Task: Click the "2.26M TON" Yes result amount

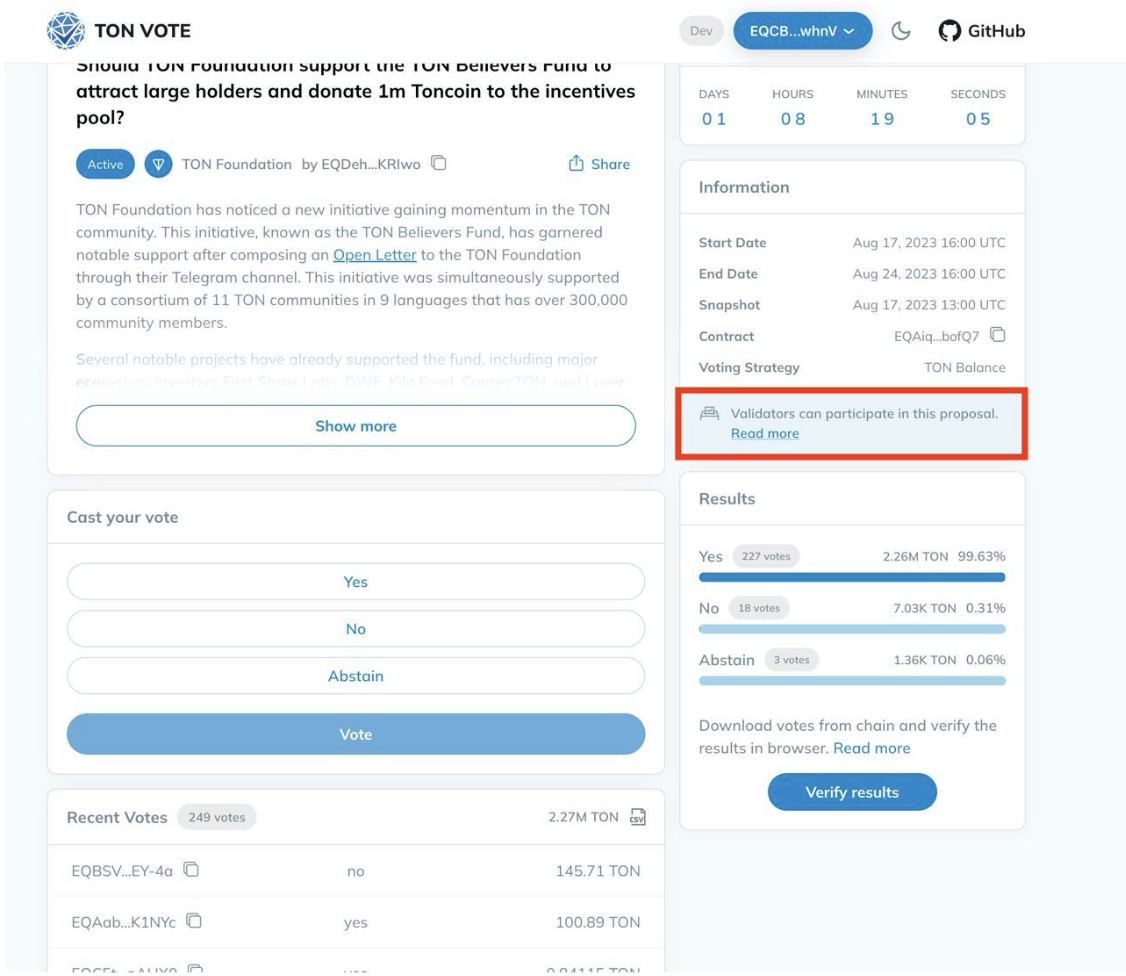Action: (x=916, y=557)
